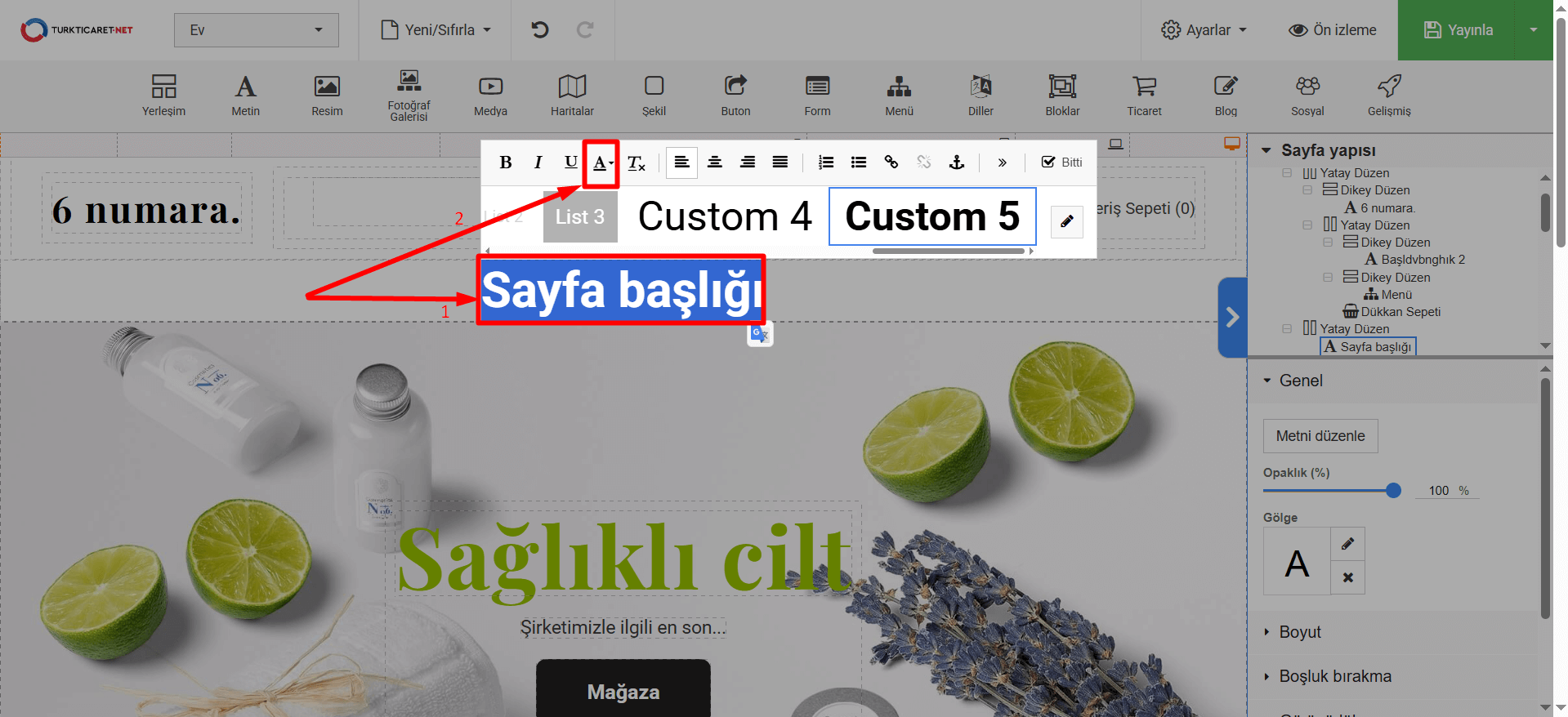Select the Şekil shape tool
This screenshot has height=717, width=1568.
654,96
